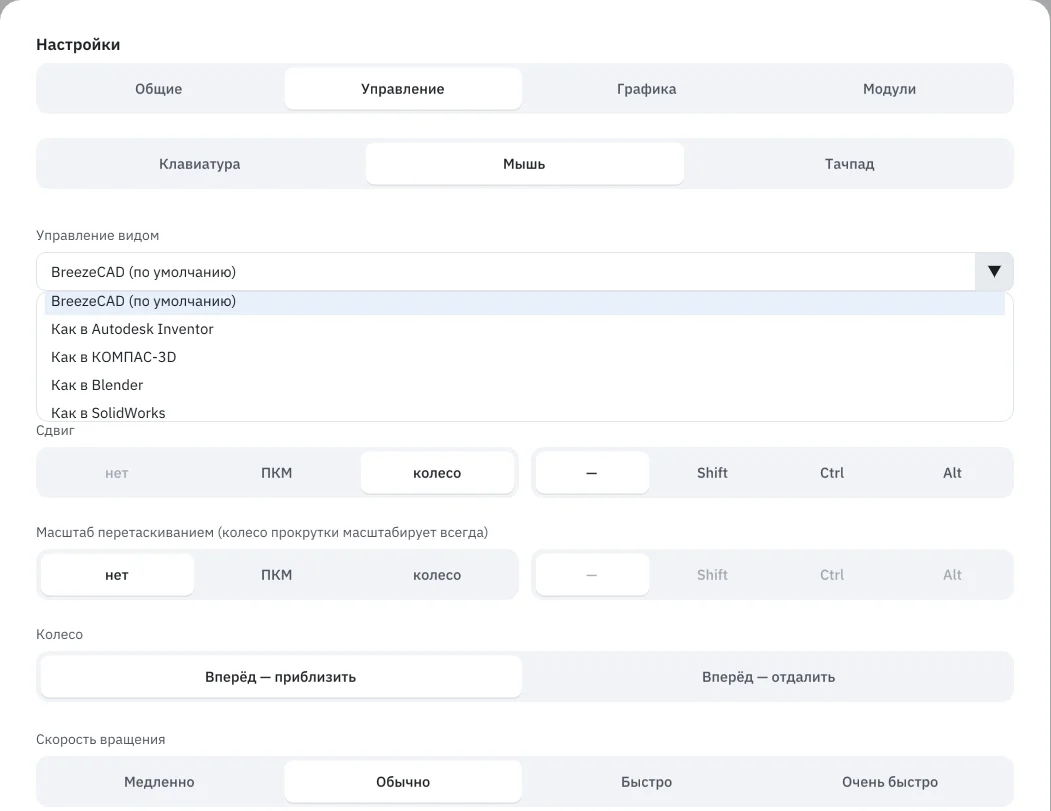
Task: Go to the Графика tab
Action: (x=646, y=88)
